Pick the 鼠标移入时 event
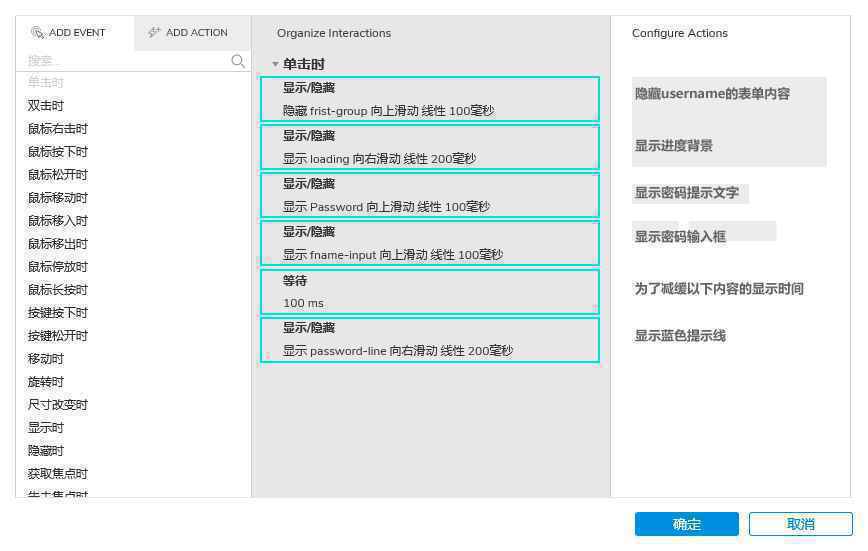The height and width of the screenshot is (551, 868). (x=58, y=220)
